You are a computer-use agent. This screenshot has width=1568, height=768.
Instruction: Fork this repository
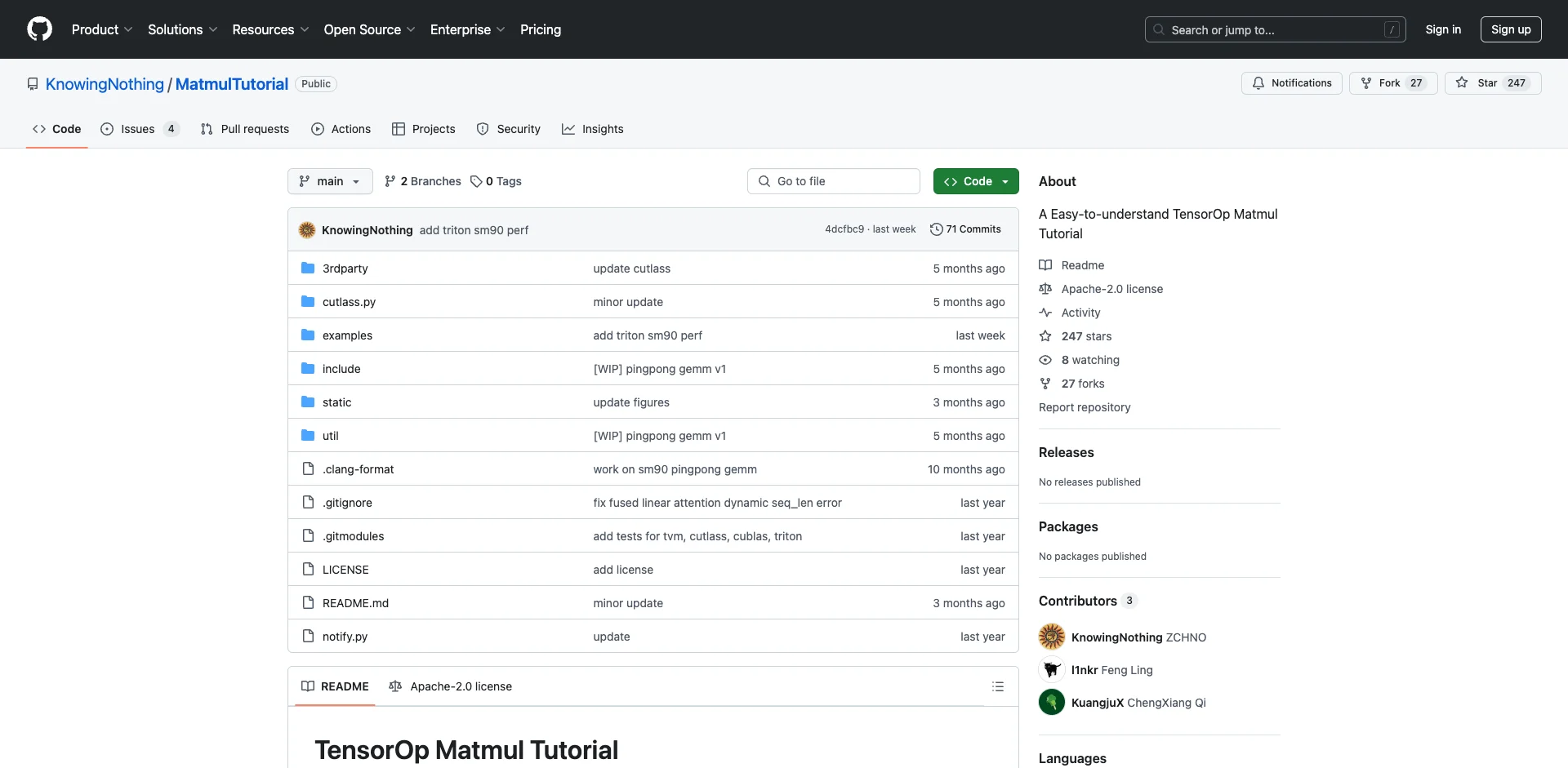(1393, 83)
